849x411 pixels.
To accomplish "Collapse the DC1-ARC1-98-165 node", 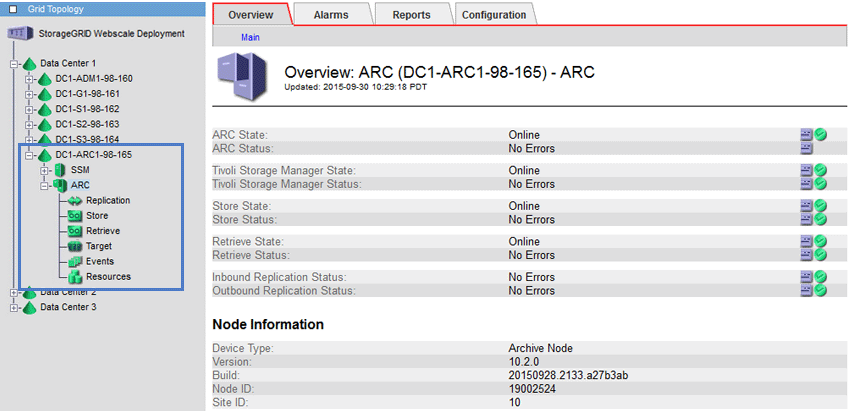I will 30,155.
